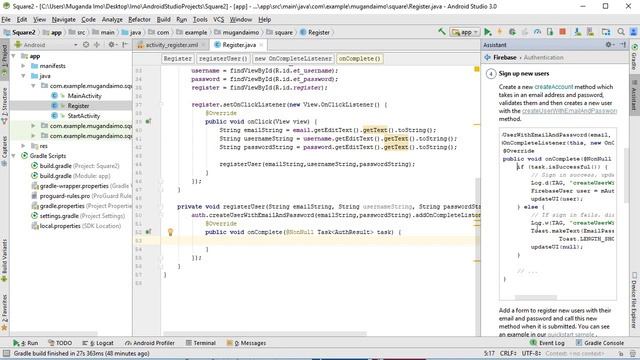Open the Analyze menu

pos(112,19)
